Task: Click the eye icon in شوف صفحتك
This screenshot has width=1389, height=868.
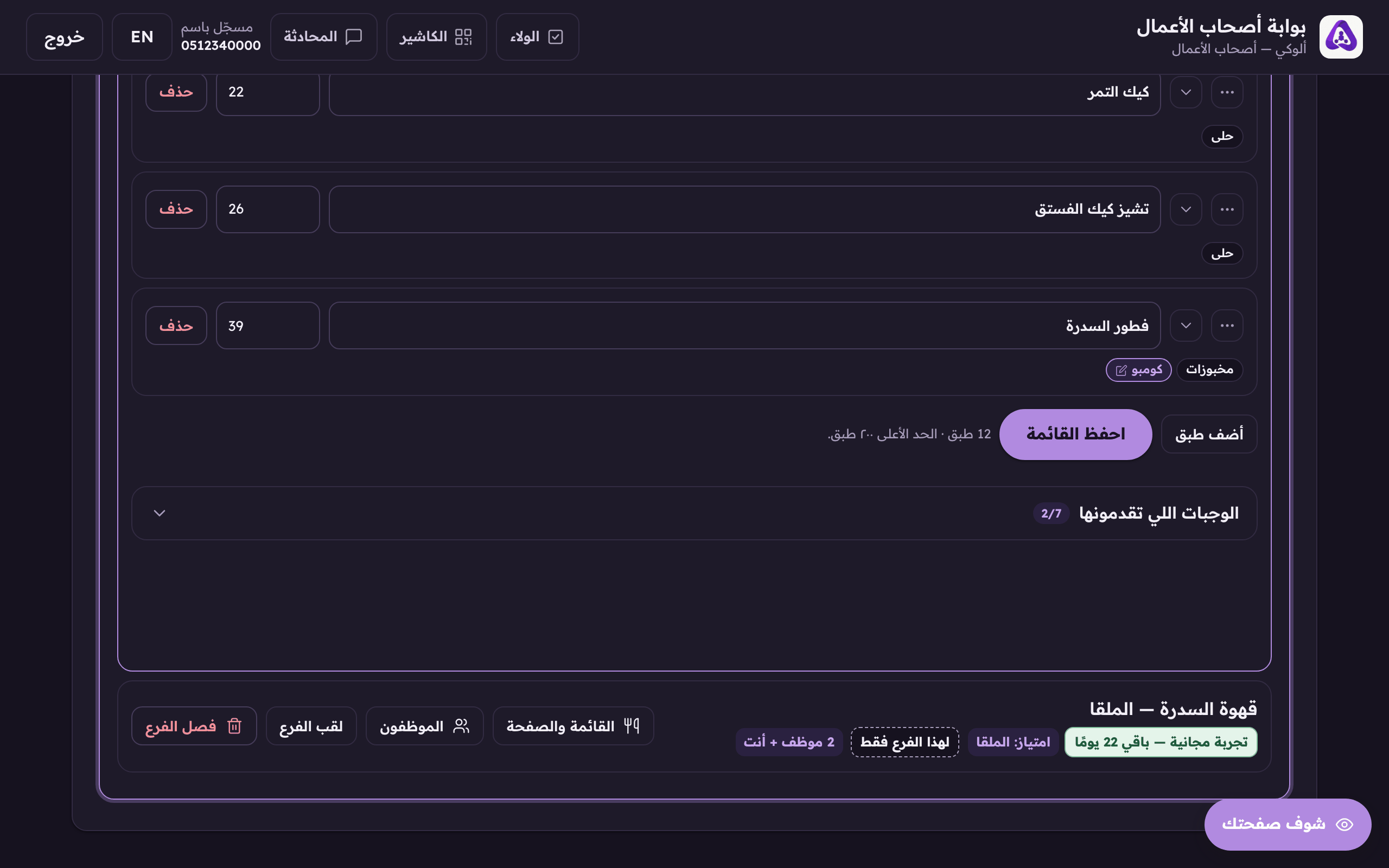Action: pos(1344,825)
